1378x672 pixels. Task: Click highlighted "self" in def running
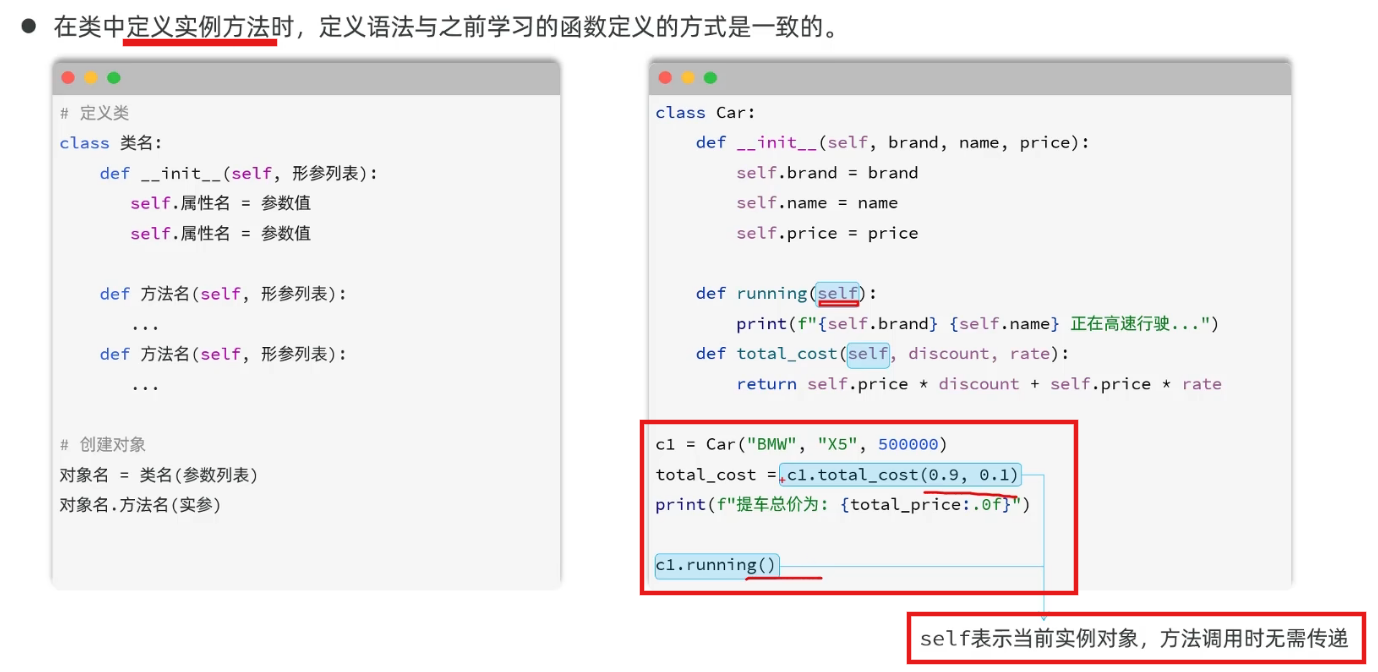click(x=837, y=293)
